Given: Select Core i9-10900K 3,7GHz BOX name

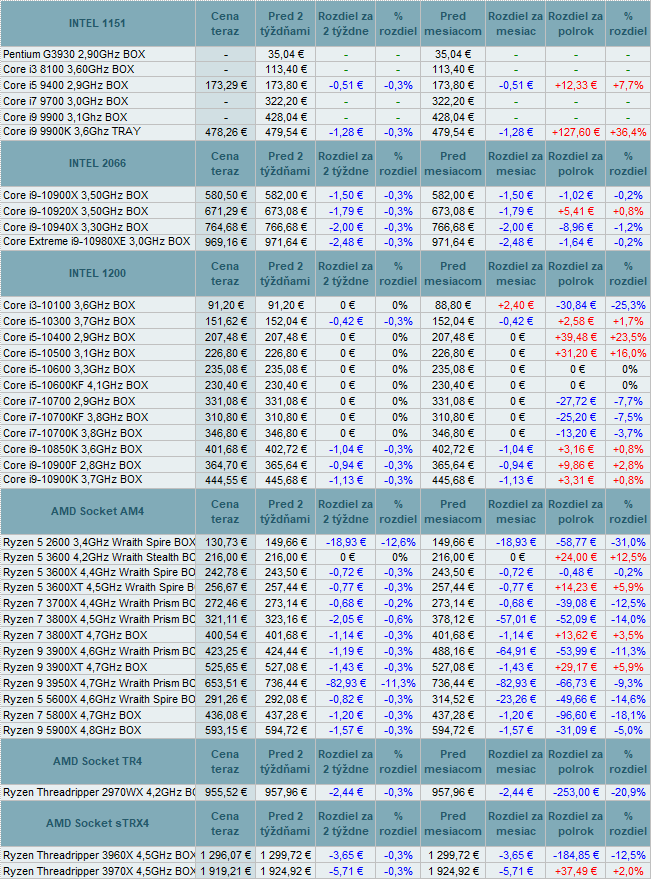Looking at the screenshot, I should coord(72,479).
